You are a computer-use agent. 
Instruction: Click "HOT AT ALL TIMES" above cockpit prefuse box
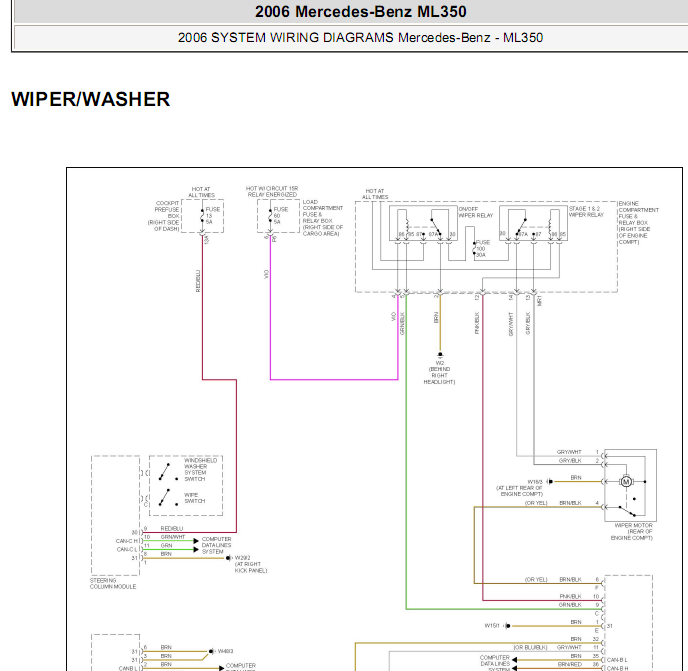201,192
